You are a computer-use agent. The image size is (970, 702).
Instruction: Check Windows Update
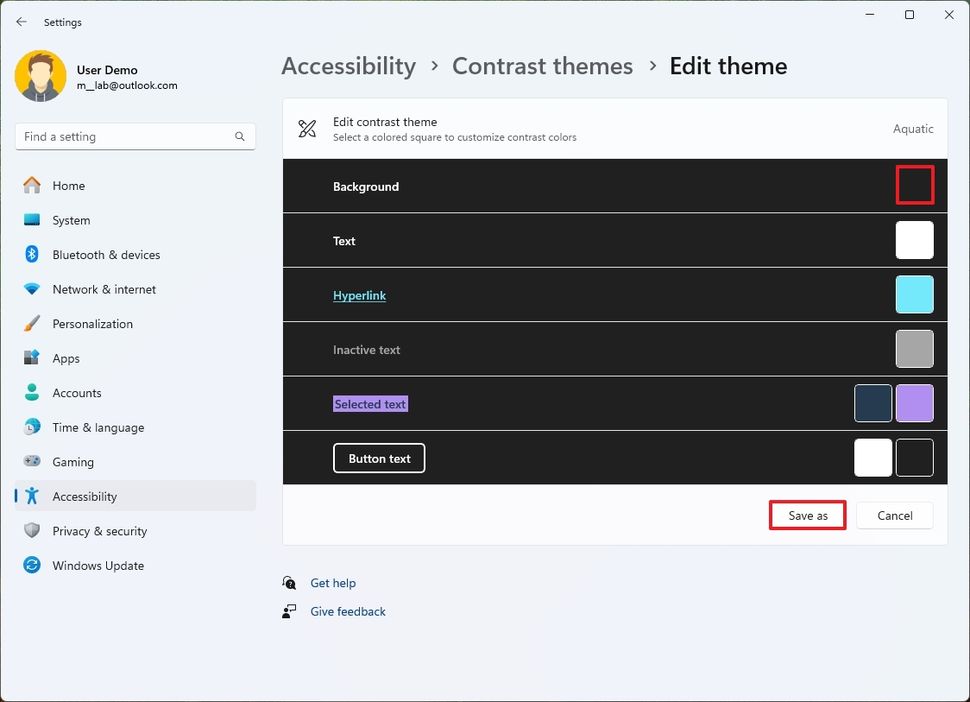97,565
